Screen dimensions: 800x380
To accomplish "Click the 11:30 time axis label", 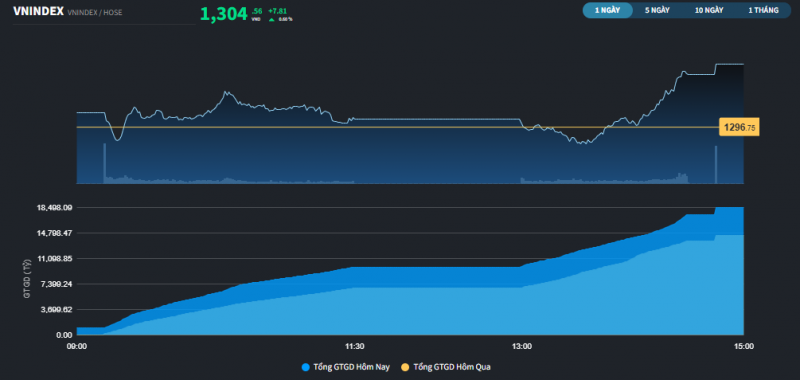I will [x=355, y=346].
